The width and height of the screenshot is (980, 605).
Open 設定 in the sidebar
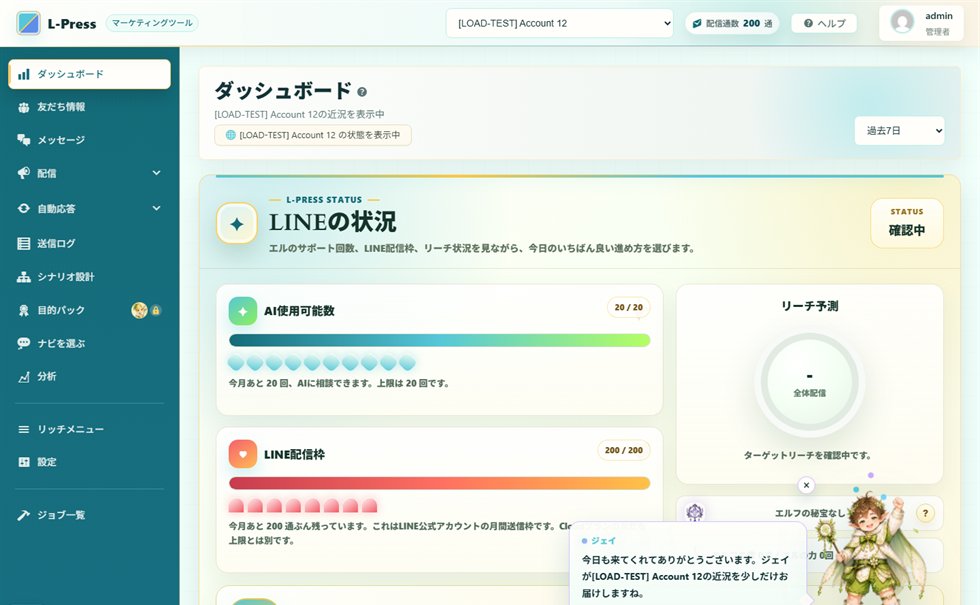(89, 462)
